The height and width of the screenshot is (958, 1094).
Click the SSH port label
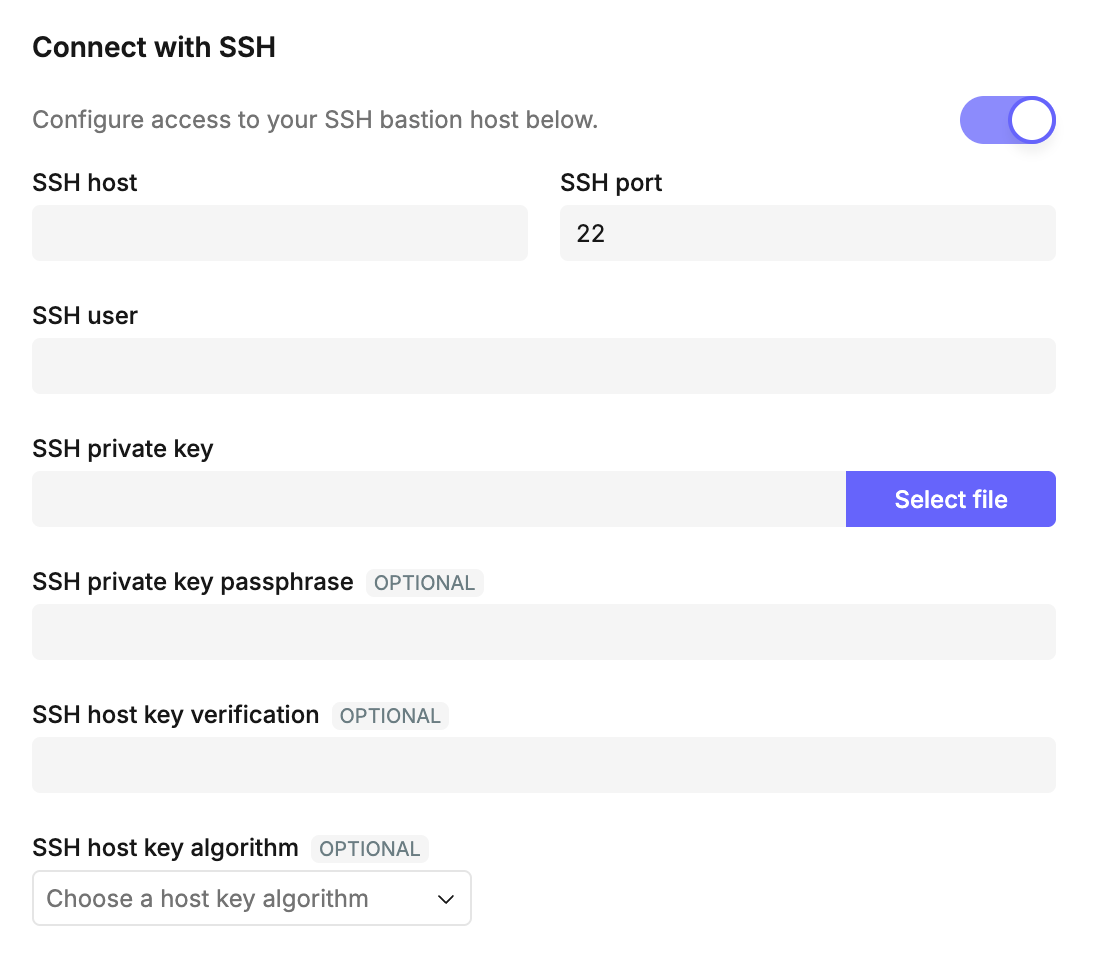pos(610,183)
